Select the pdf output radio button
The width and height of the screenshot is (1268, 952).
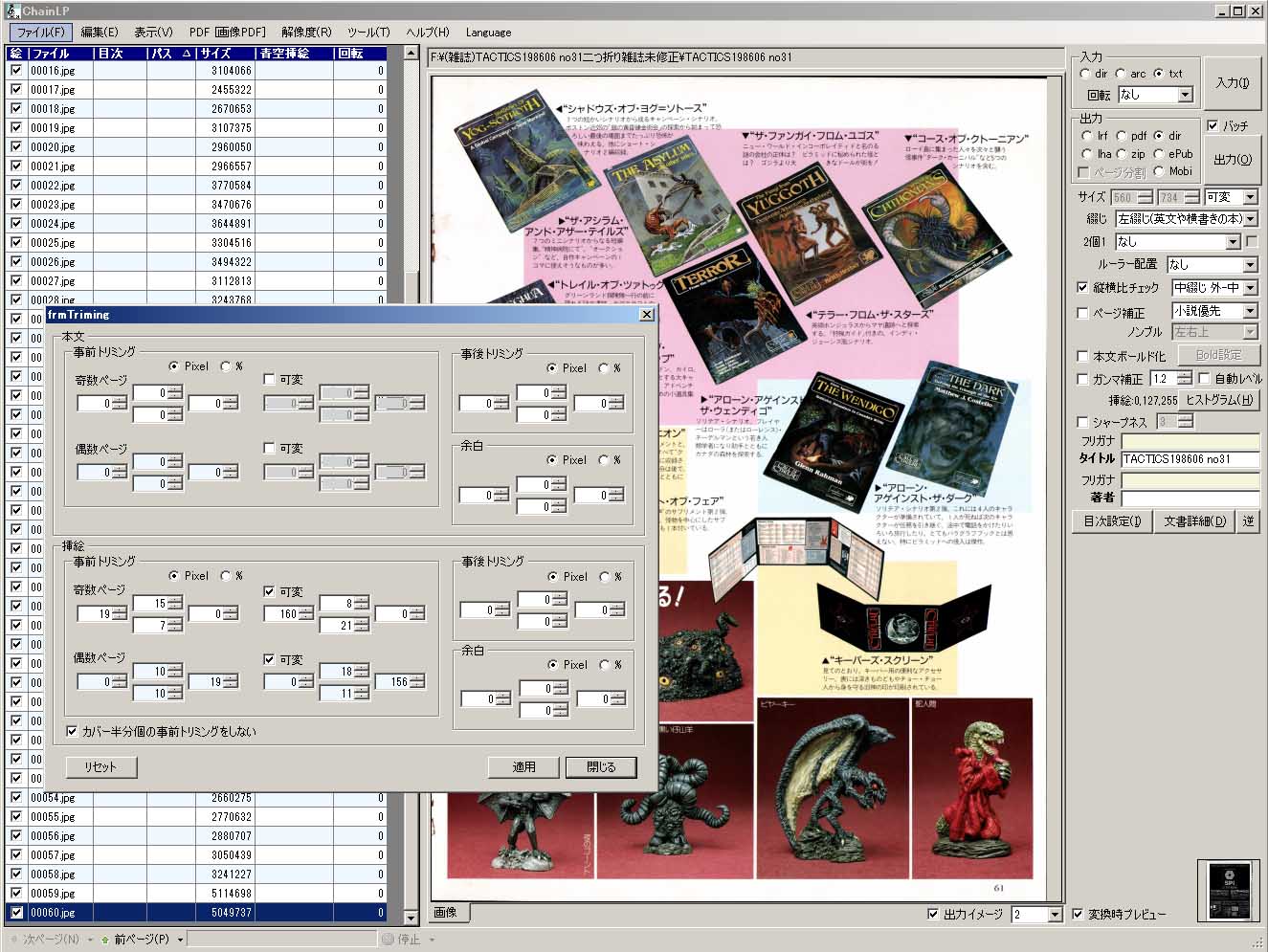point(1122,136)
